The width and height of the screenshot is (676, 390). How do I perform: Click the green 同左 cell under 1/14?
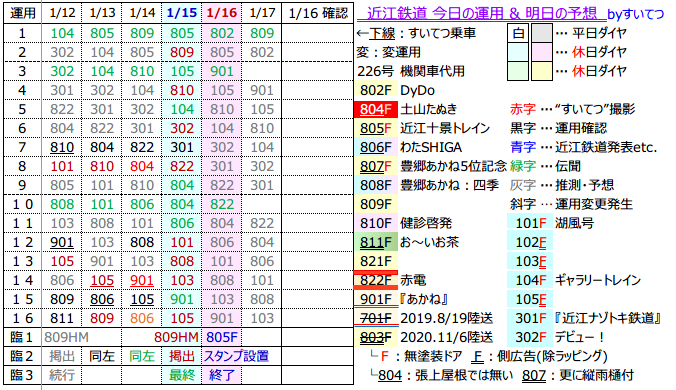[x=142, y=356]
